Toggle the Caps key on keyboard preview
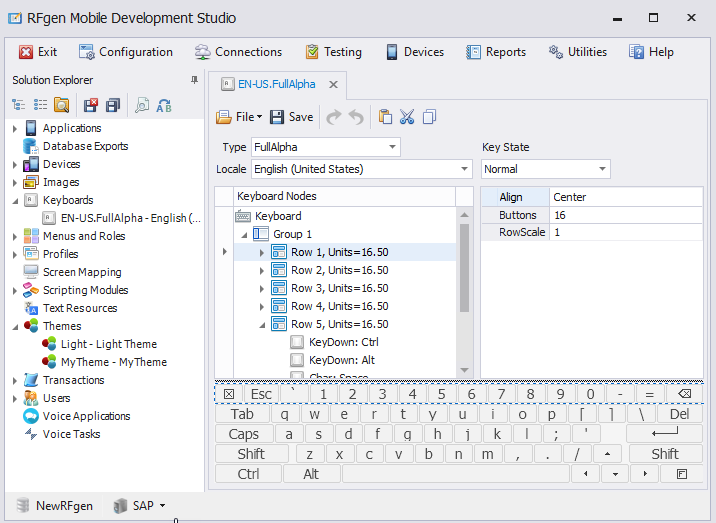This screenshot has width=716, height=523. 244,434
